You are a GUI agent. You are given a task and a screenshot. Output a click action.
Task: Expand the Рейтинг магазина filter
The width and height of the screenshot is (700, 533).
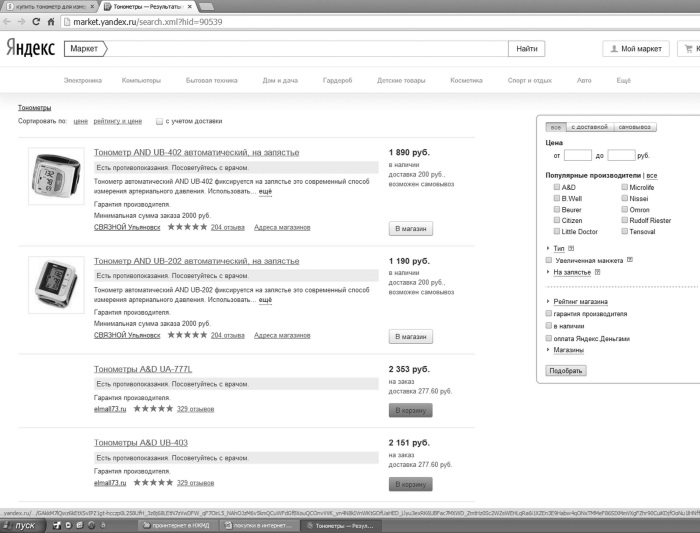click(580, 301)
